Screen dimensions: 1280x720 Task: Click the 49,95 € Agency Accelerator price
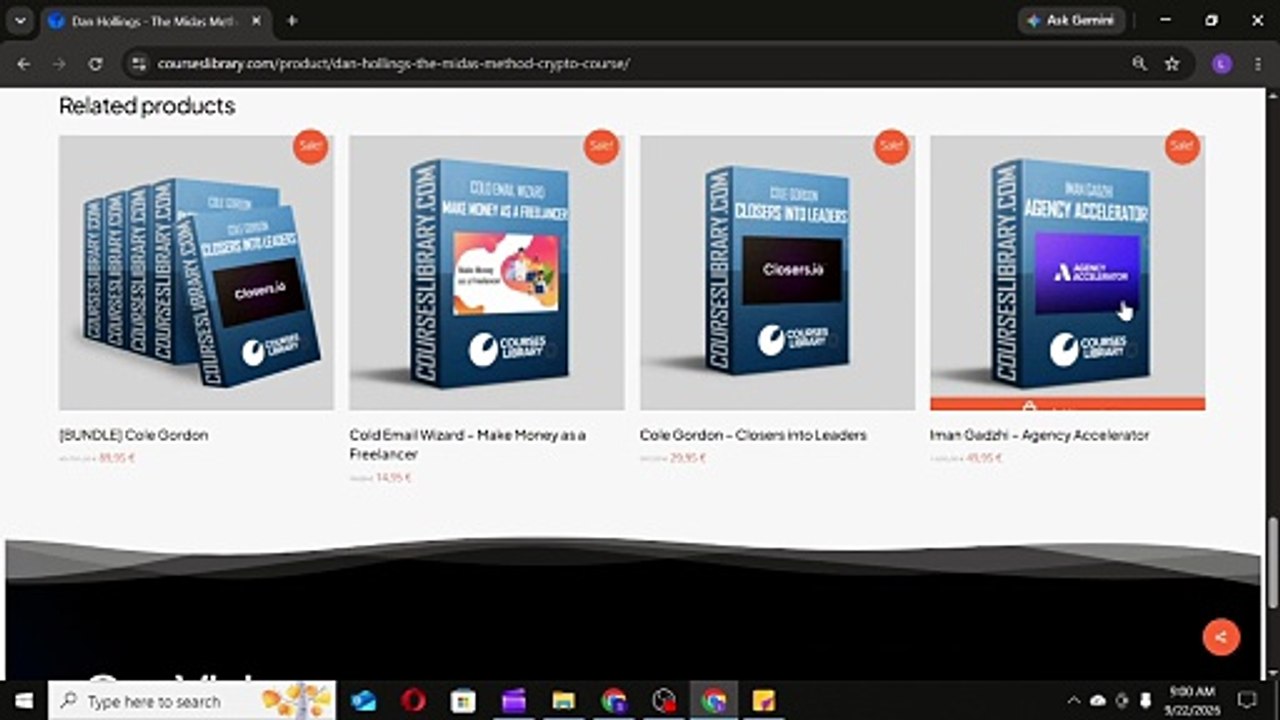(984, 458)
